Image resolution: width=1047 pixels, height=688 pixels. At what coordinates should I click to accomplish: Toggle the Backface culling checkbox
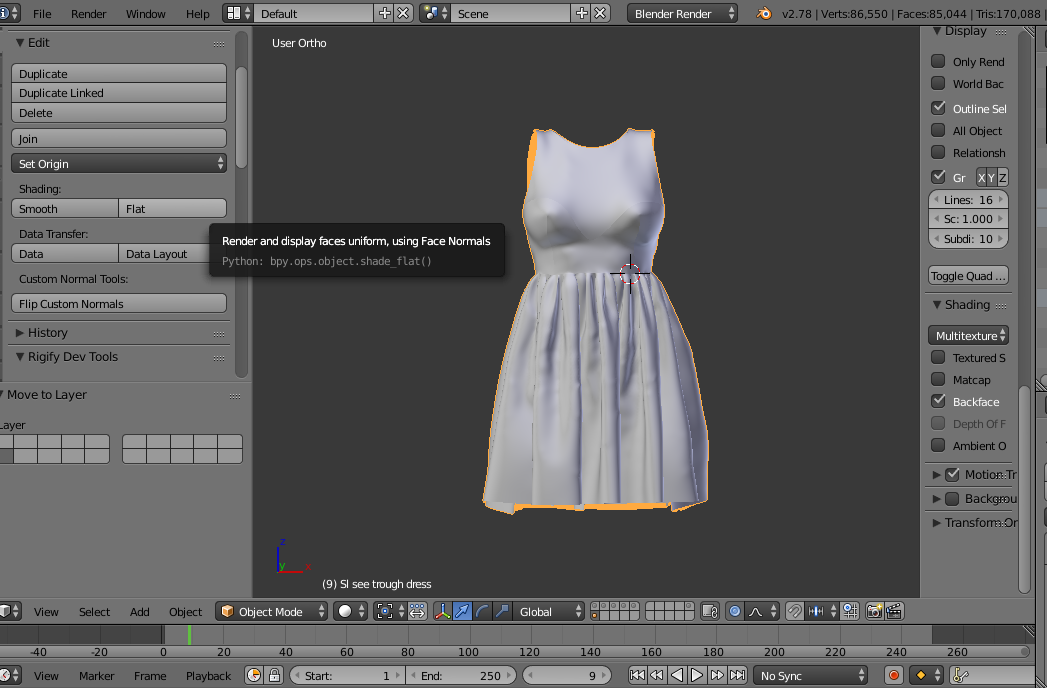[x=938, y=401]
